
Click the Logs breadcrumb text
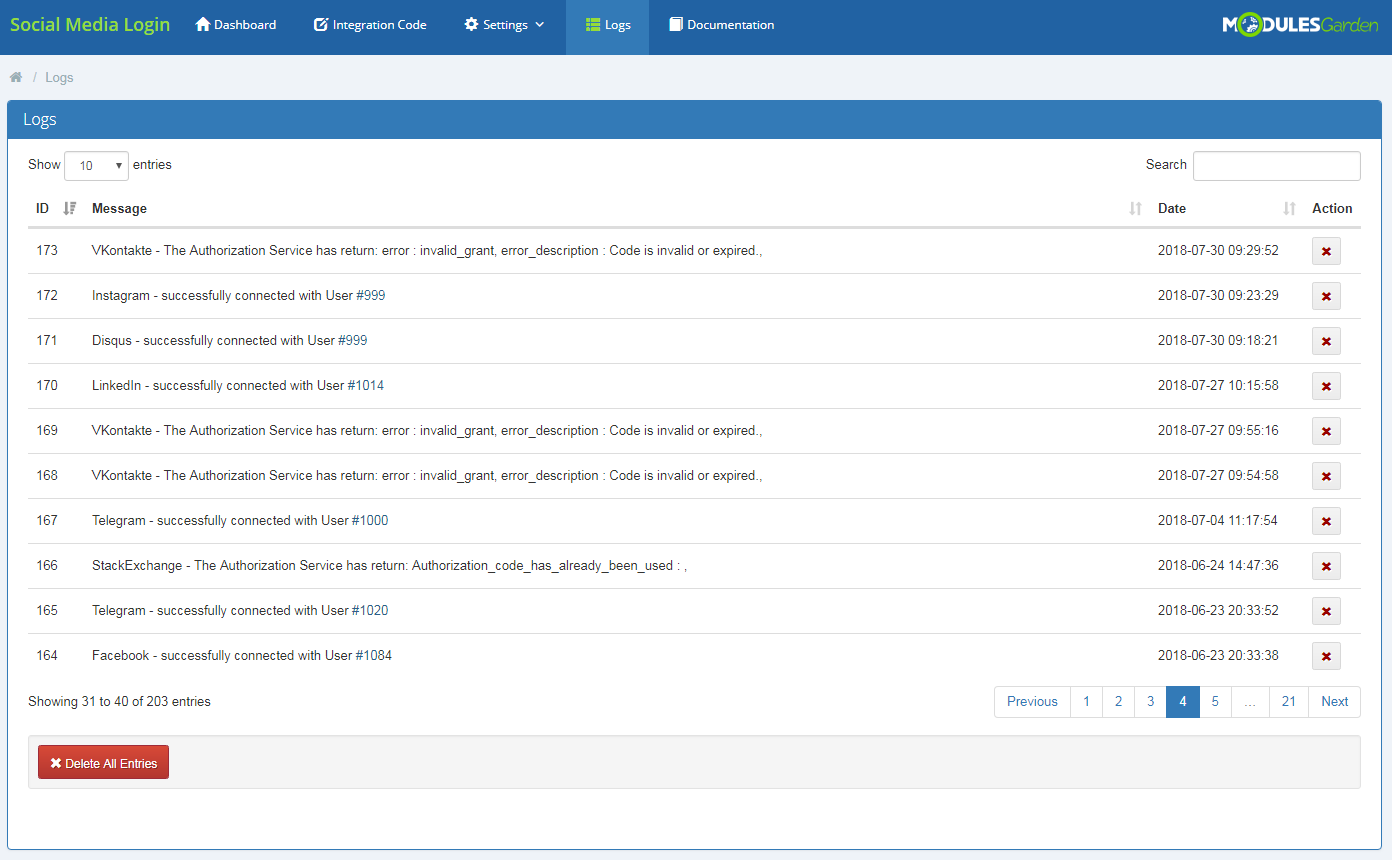(59, 77)
